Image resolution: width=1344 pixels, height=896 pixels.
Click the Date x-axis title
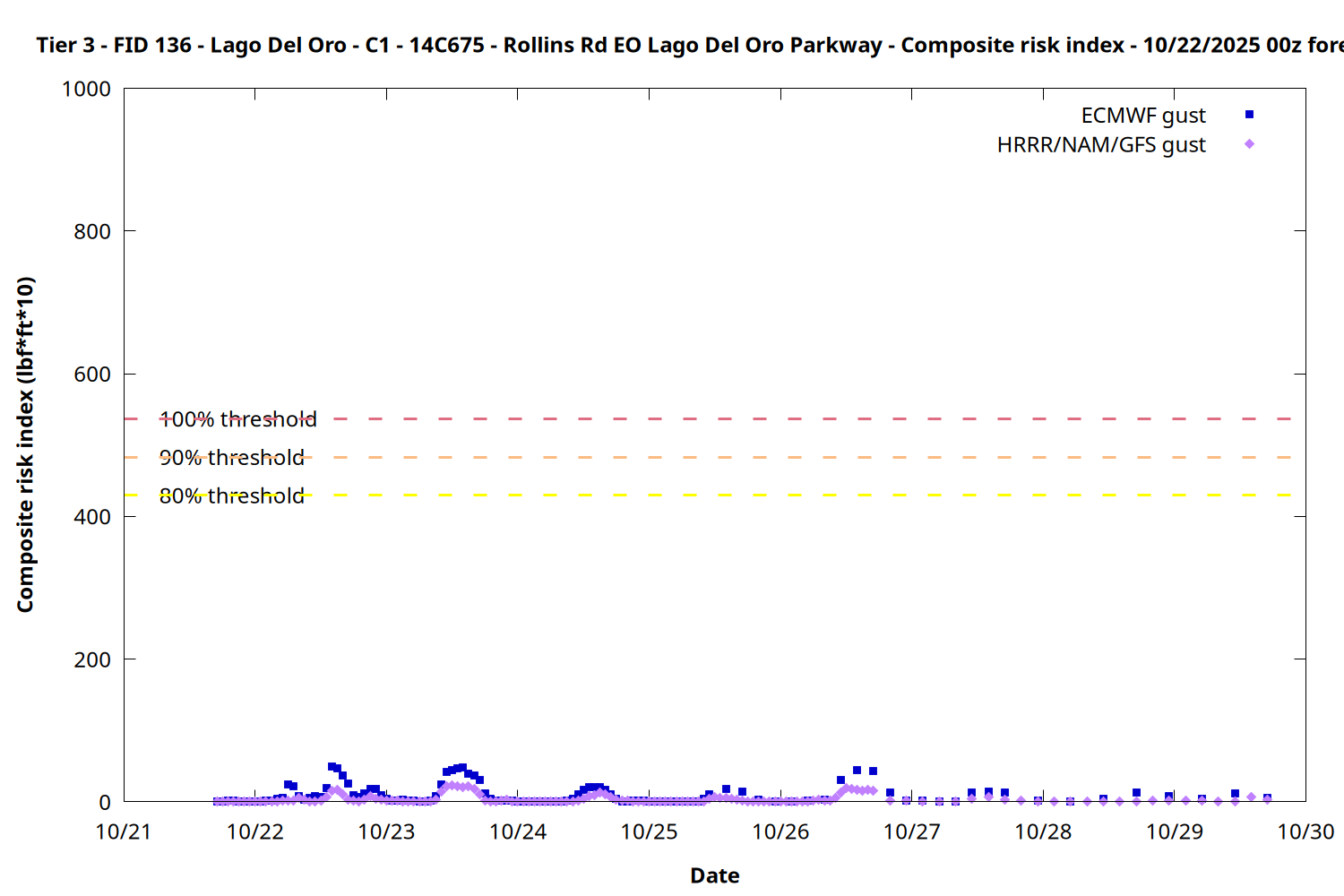coord(714,875)
